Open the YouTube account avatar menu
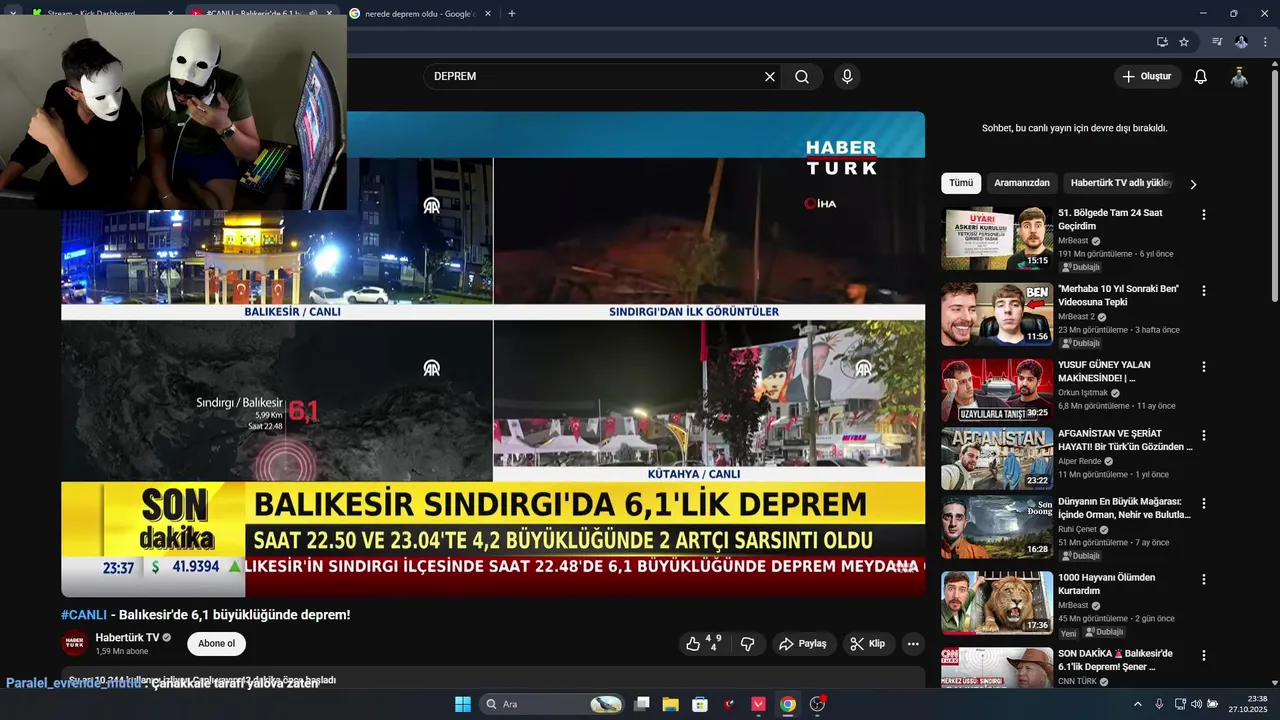Image resolution: width=1280 pixels, height=720 pixels. point(1239,77)
